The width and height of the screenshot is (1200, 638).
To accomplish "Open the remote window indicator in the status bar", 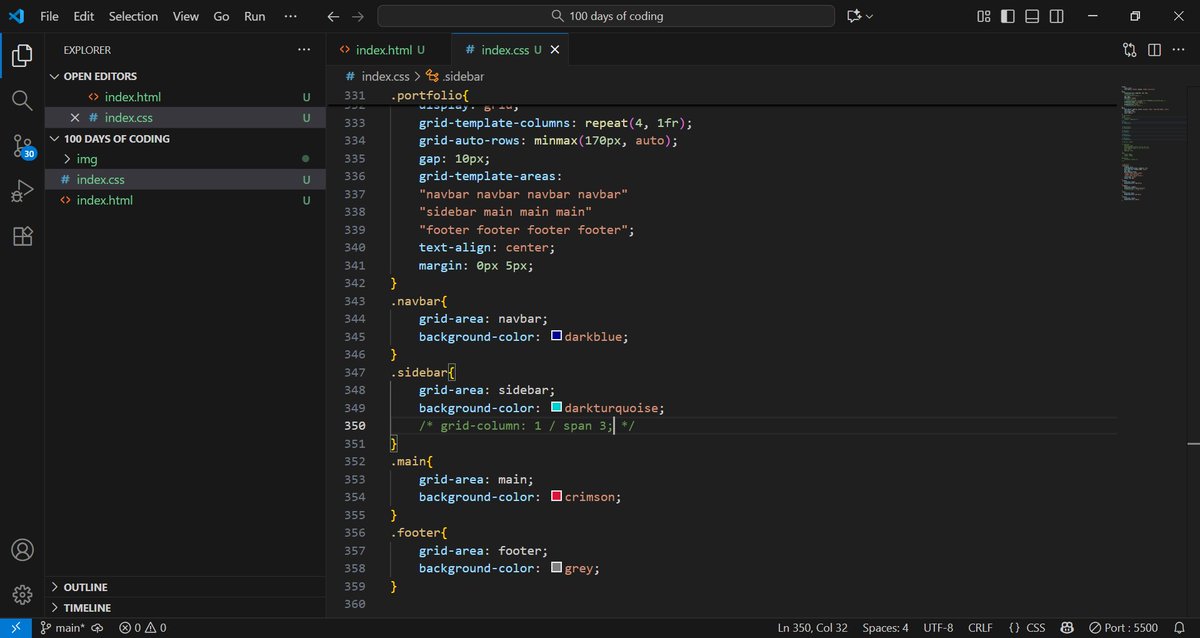I will click(15, 628).
